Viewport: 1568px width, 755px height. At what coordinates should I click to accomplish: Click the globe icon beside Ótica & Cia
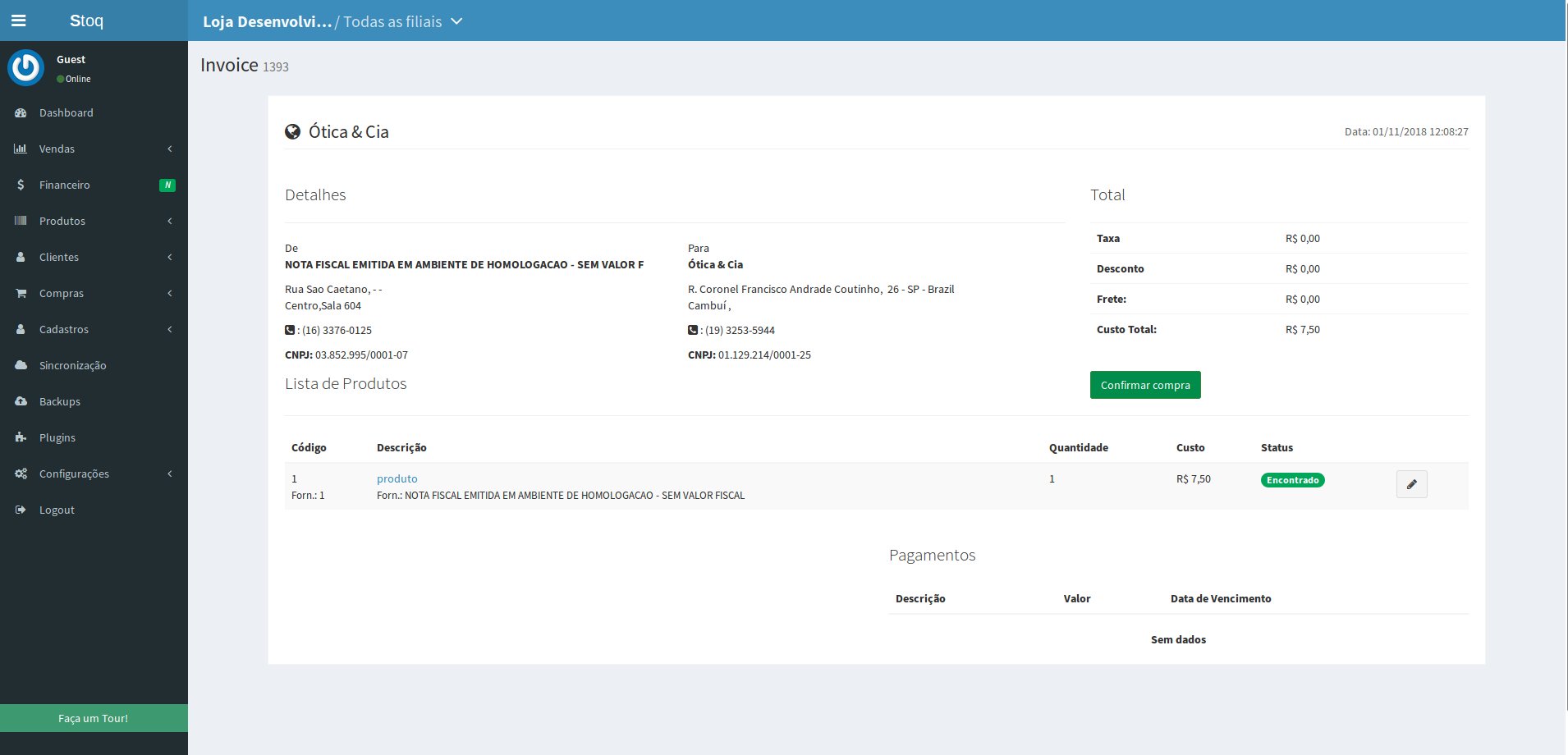click(292, 131)
